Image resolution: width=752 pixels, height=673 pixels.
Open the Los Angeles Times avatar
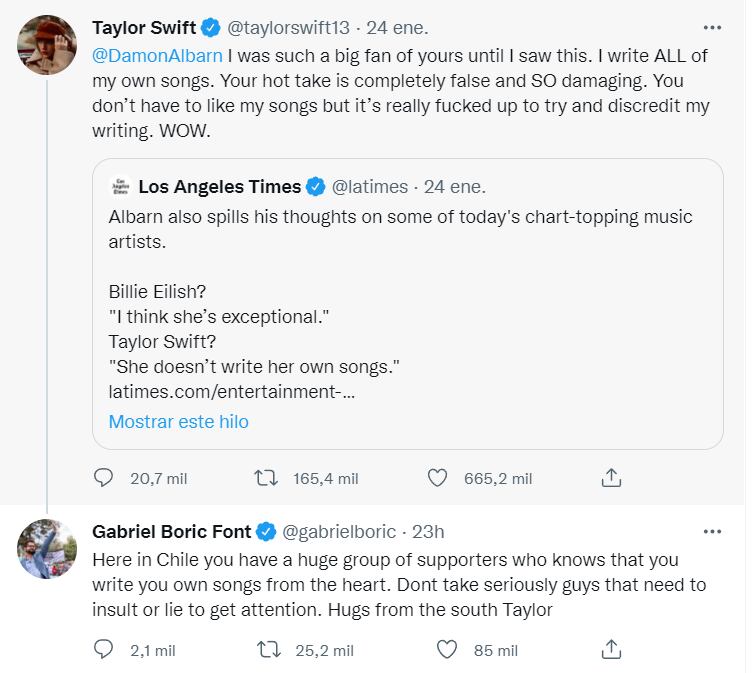120,187
